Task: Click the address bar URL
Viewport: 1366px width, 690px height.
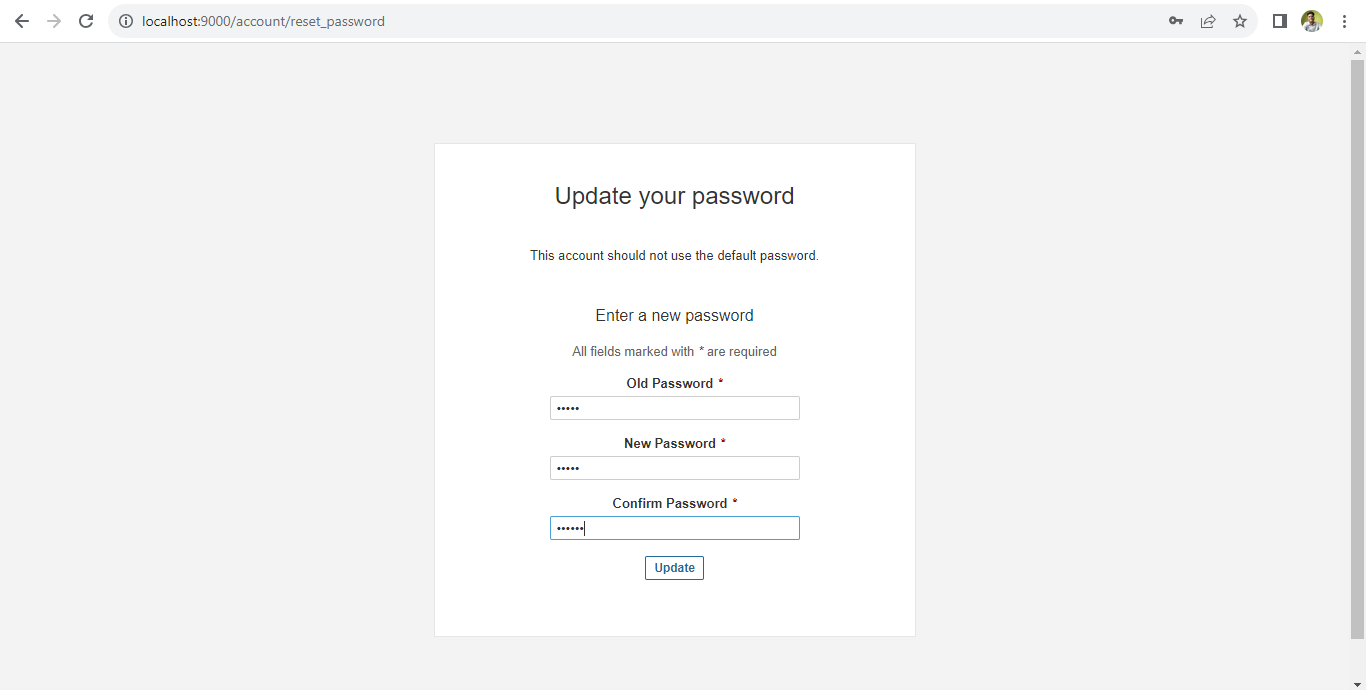Action: coord(263,21)
